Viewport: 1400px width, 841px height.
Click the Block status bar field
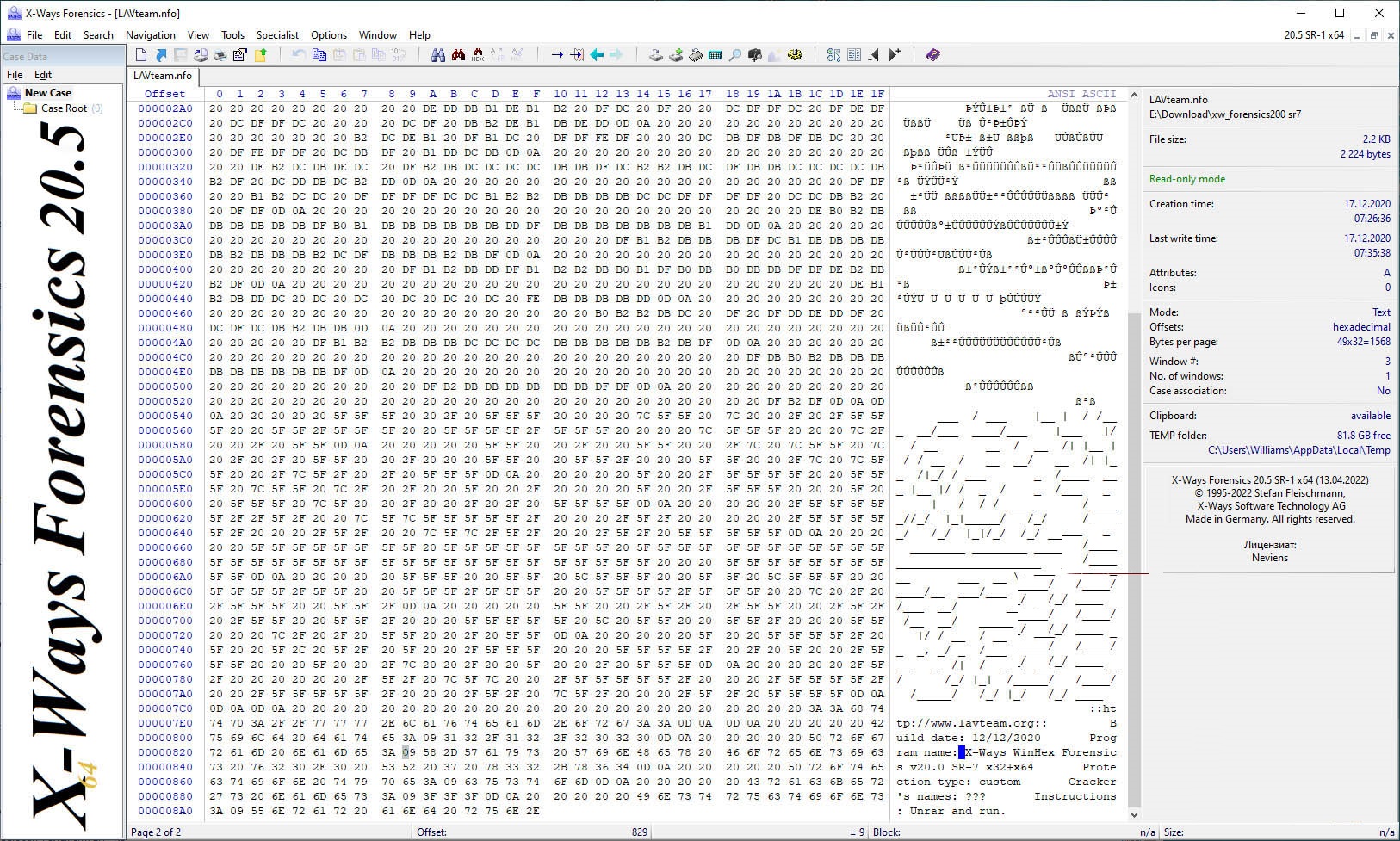[1014, 832]
